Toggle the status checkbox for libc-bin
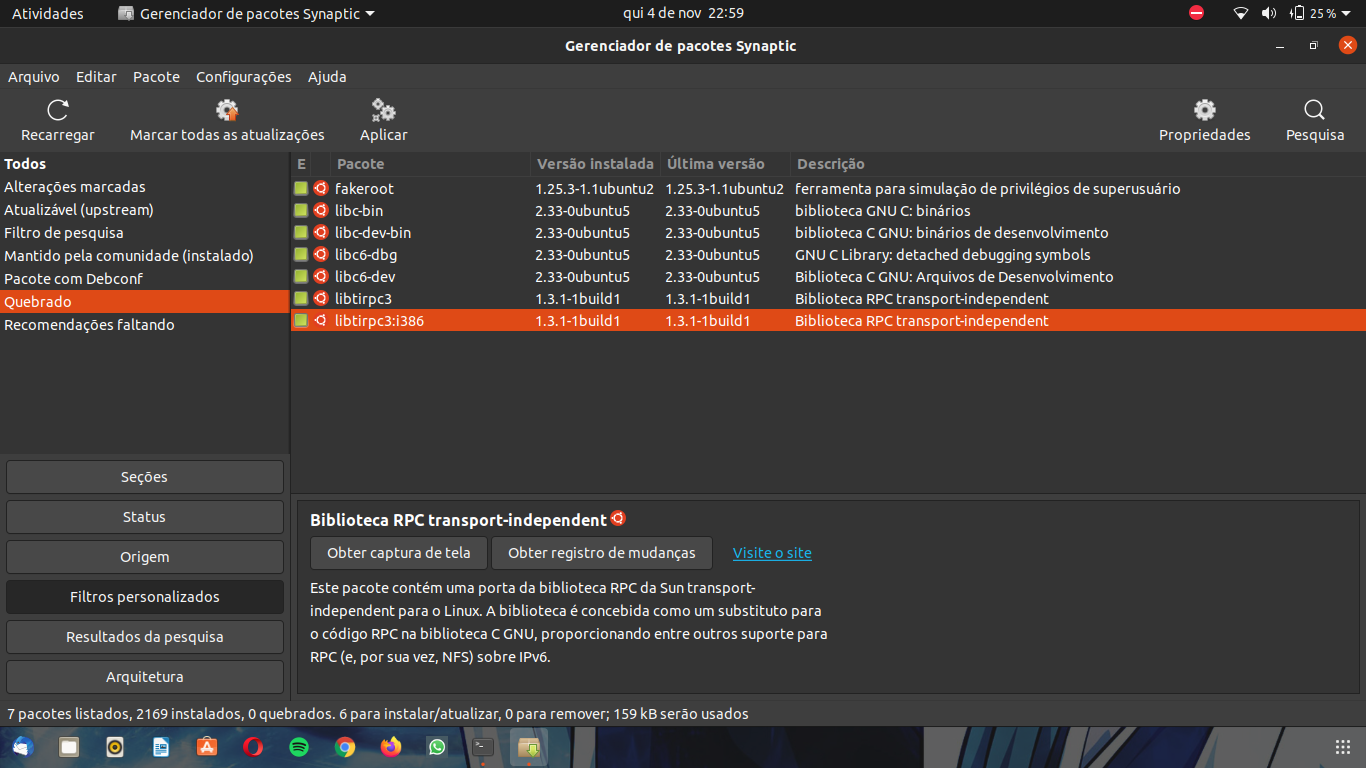This screenshot has height=768, width=1366. (x=301, y=211)
